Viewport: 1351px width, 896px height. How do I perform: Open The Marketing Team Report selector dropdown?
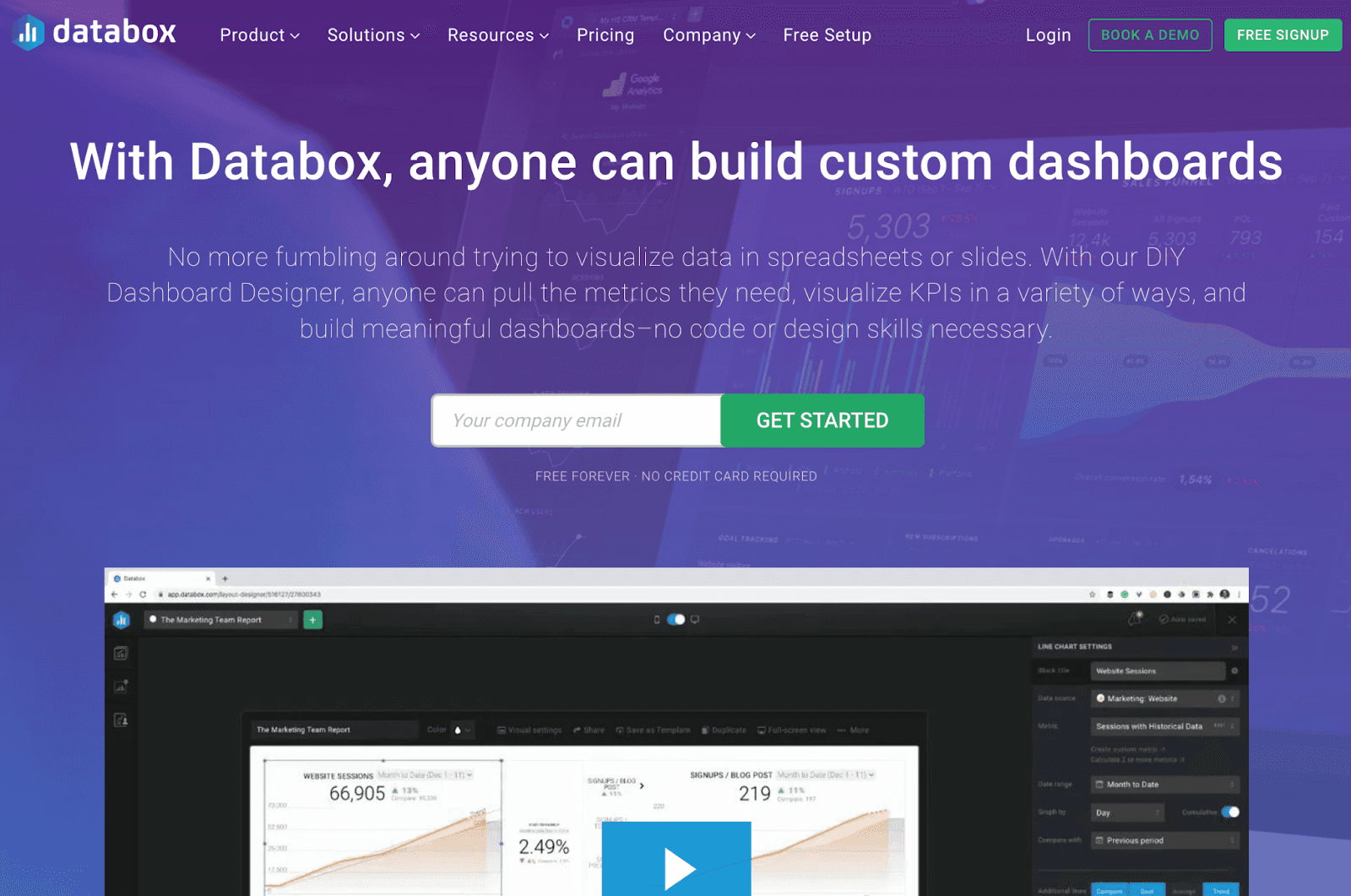pyautogui.click(x=220, y=620)
